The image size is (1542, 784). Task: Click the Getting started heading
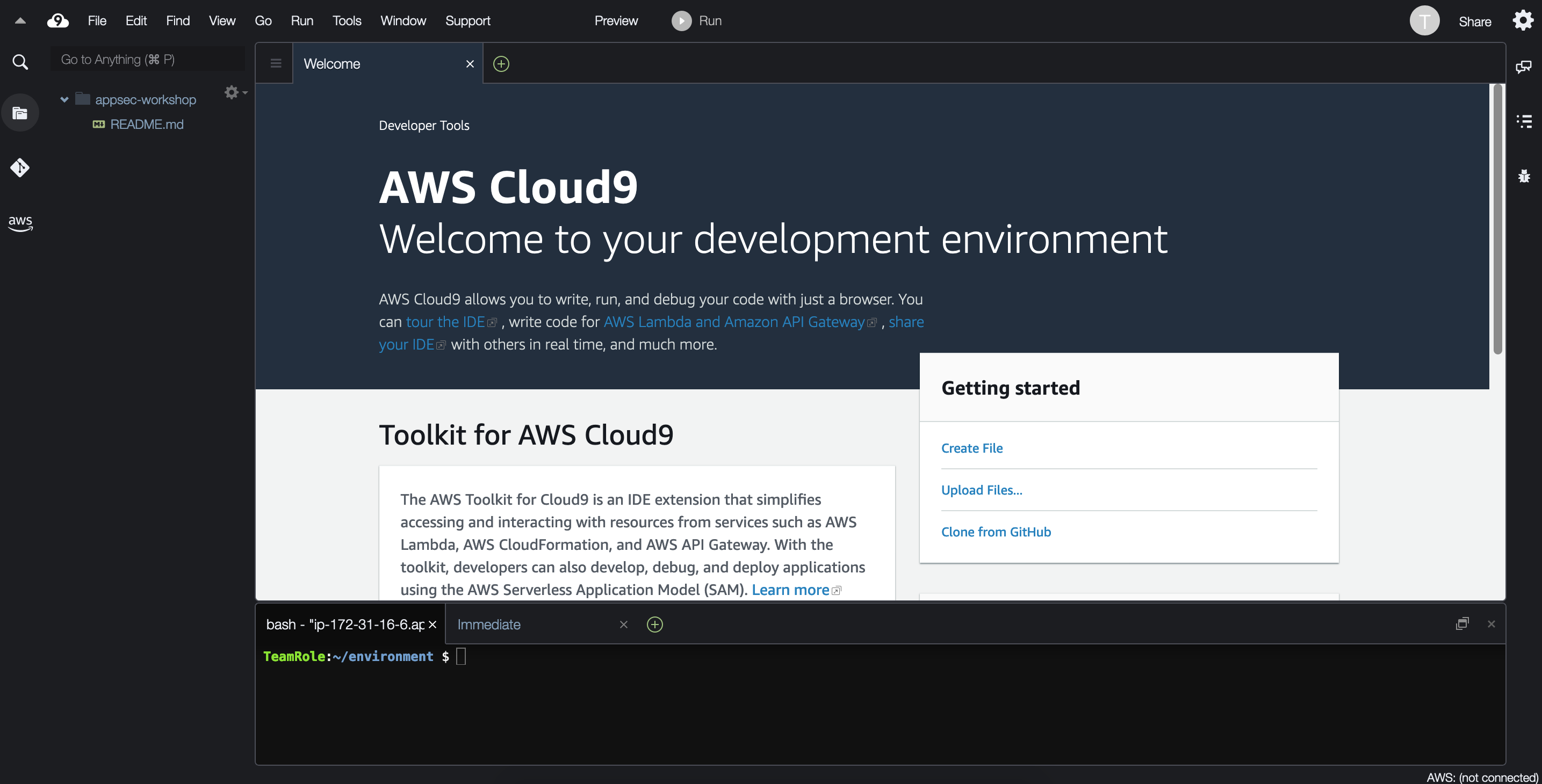pyautogui.click(x=1011, y=388)
